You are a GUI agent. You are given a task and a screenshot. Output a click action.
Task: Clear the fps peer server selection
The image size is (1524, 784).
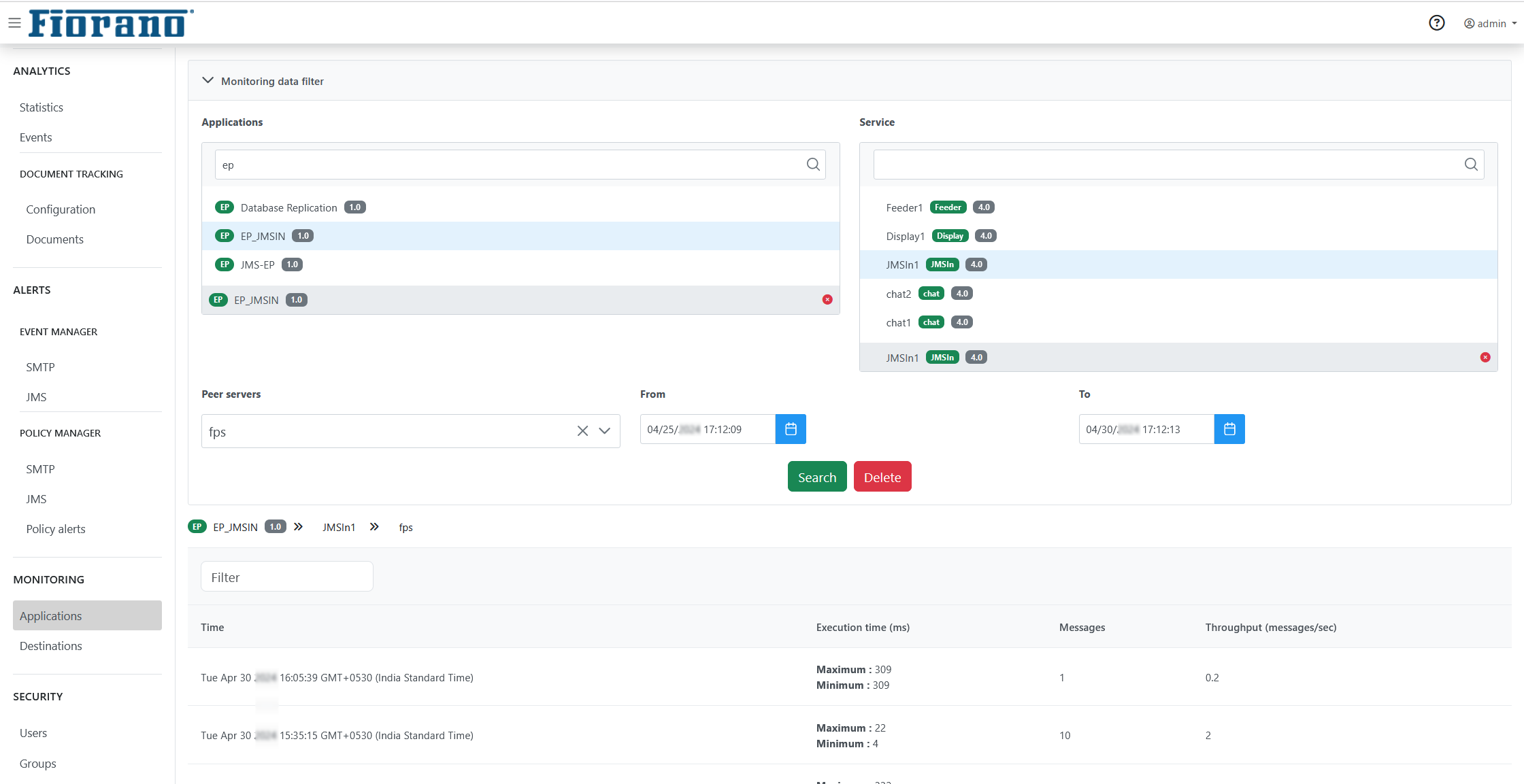pyautogui.click(x=582, y=431)
